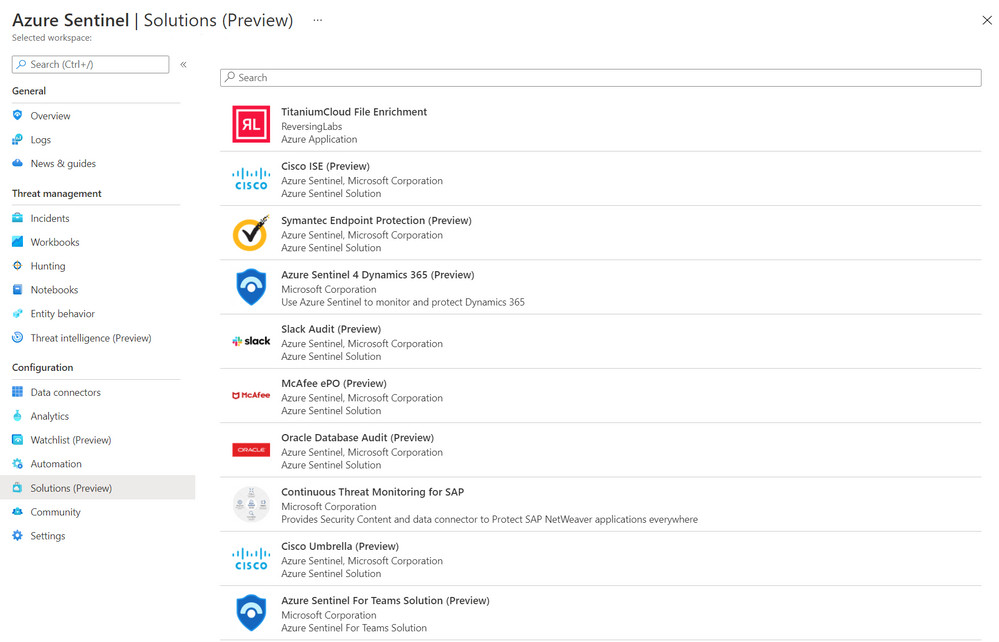Open Cisco ISE (Preview) solution

tap(325, 166)
